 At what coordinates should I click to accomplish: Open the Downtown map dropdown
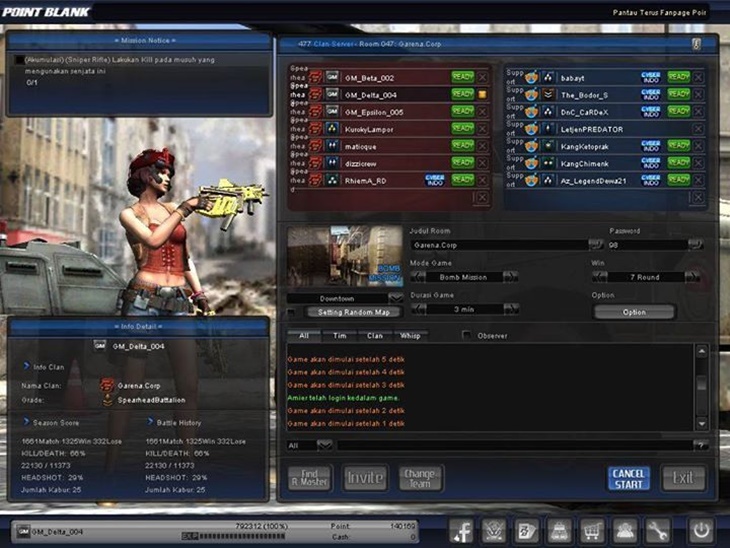click(x=395, y=298)
